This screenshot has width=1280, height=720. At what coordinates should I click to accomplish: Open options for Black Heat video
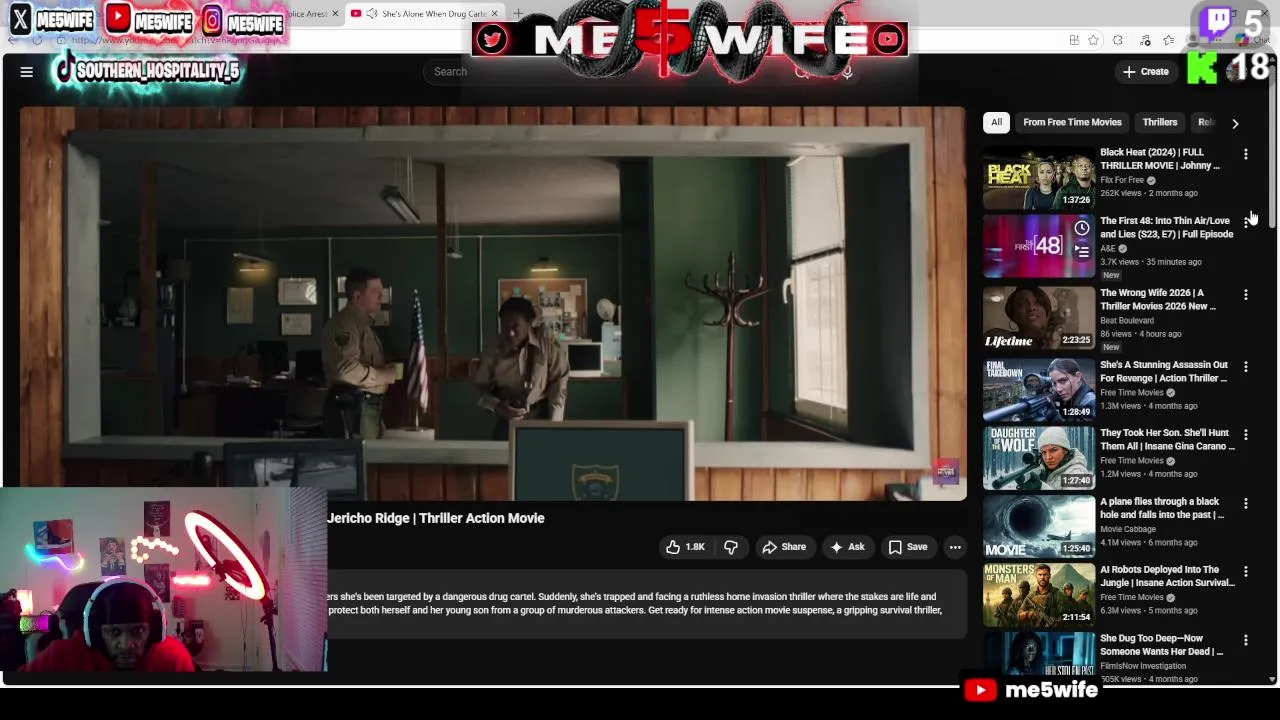[x=1246, y=154]
